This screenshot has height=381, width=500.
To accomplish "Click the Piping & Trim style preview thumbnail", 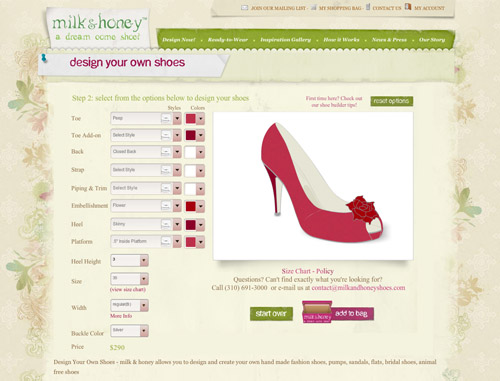I will pos(166,189).
